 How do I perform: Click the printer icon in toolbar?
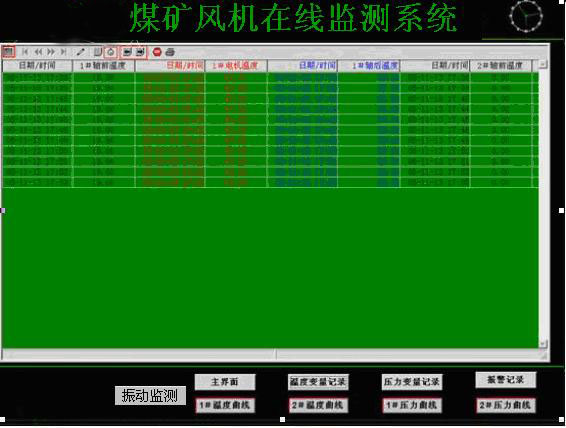tap(170, 52)
